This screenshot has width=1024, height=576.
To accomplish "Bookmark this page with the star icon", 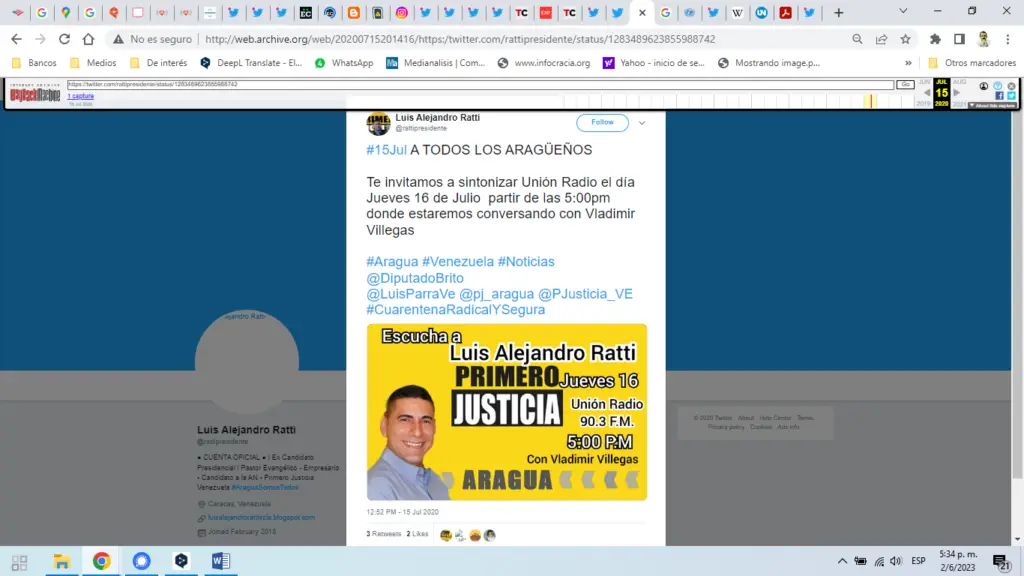I will pyautogui.click(x=905, y=39).
